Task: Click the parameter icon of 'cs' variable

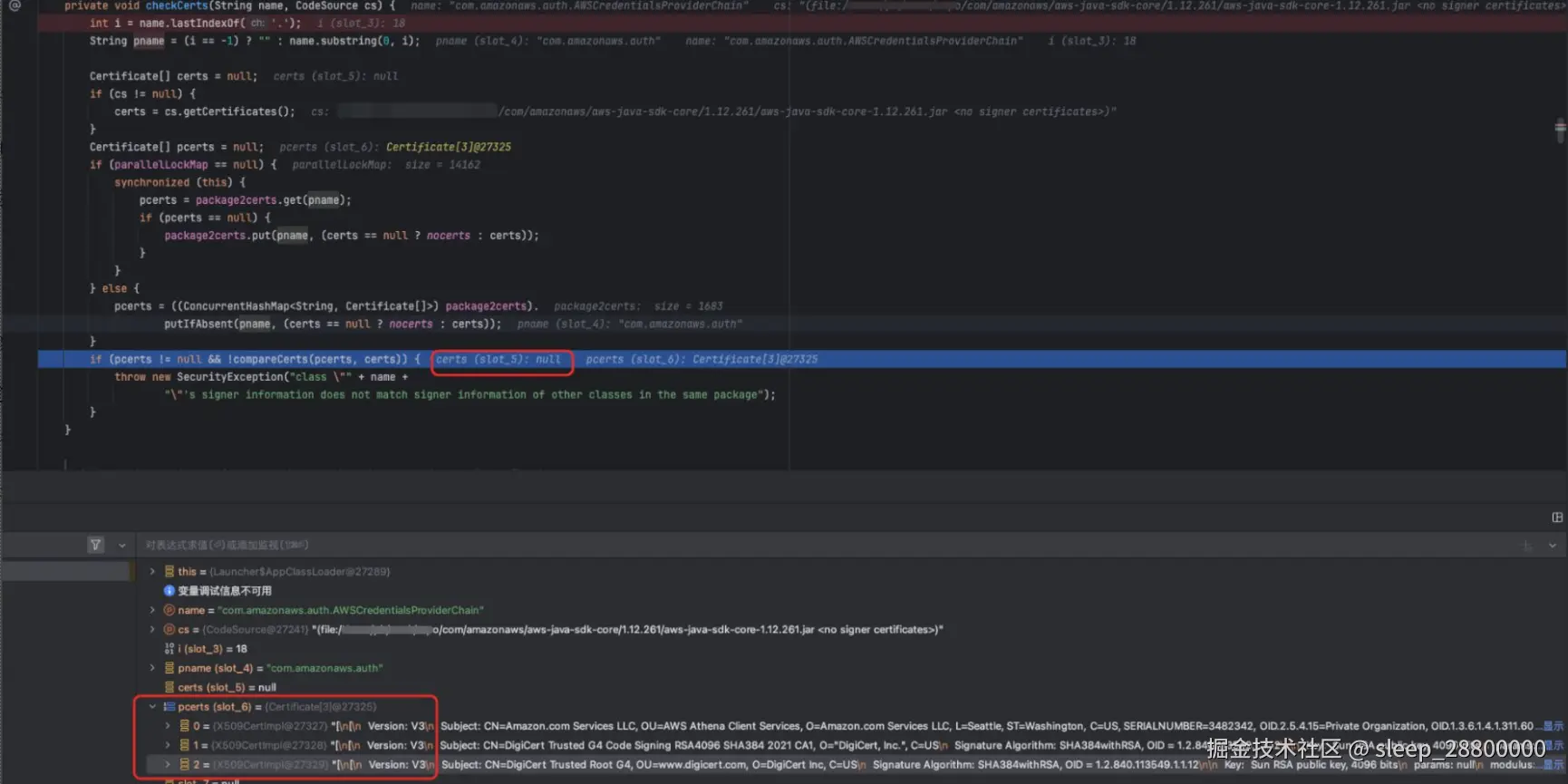Action: pyautogui.click(x=169, y=629)
